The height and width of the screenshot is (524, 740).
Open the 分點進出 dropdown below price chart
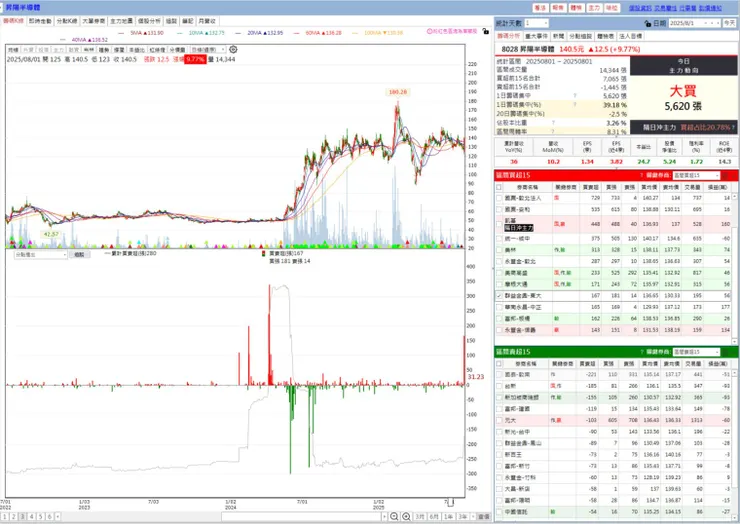coord(65,254)
